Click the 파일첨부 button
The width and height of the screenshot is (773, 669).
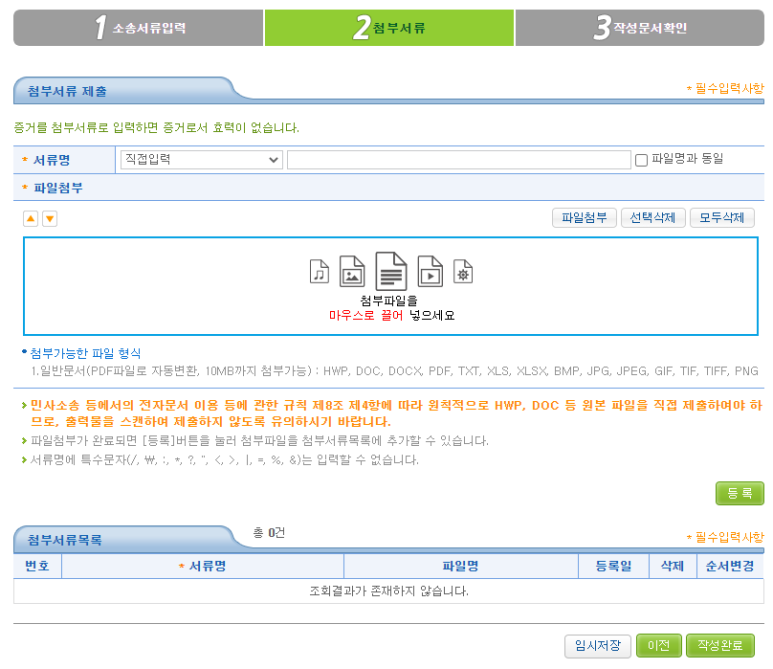(584, 218)
